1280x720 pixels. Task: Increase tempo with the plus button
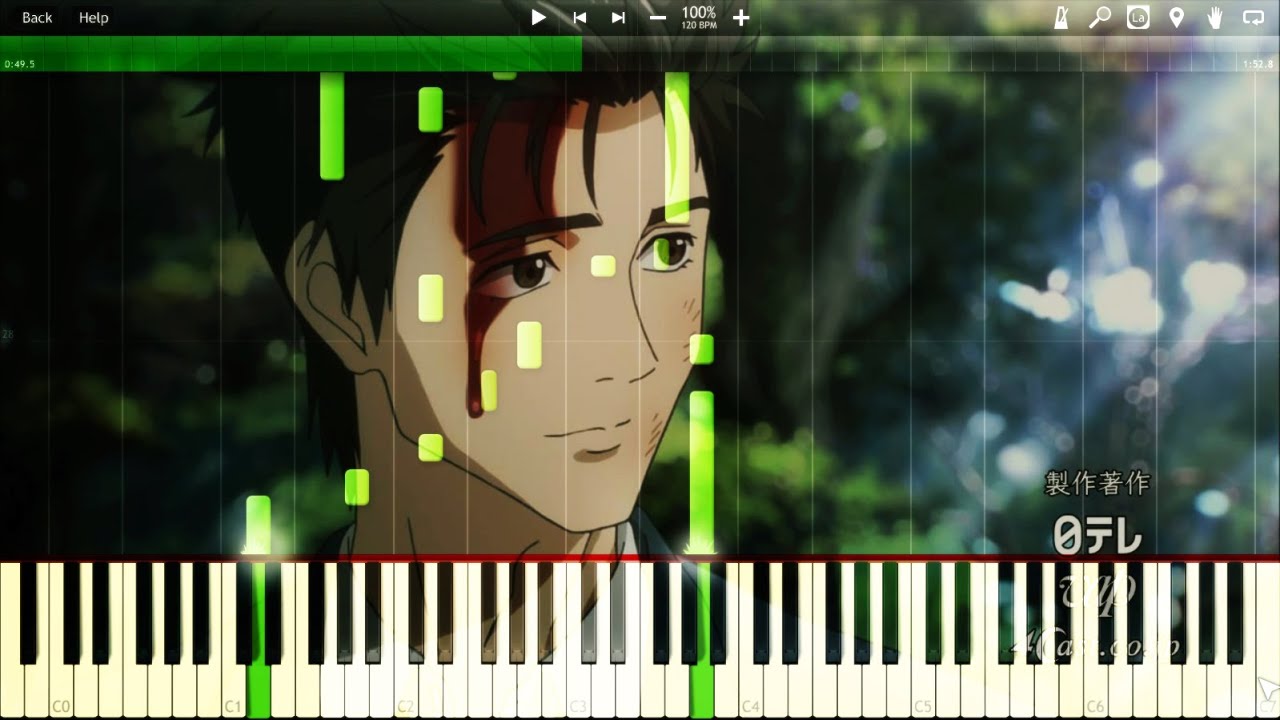click(741, 17)
